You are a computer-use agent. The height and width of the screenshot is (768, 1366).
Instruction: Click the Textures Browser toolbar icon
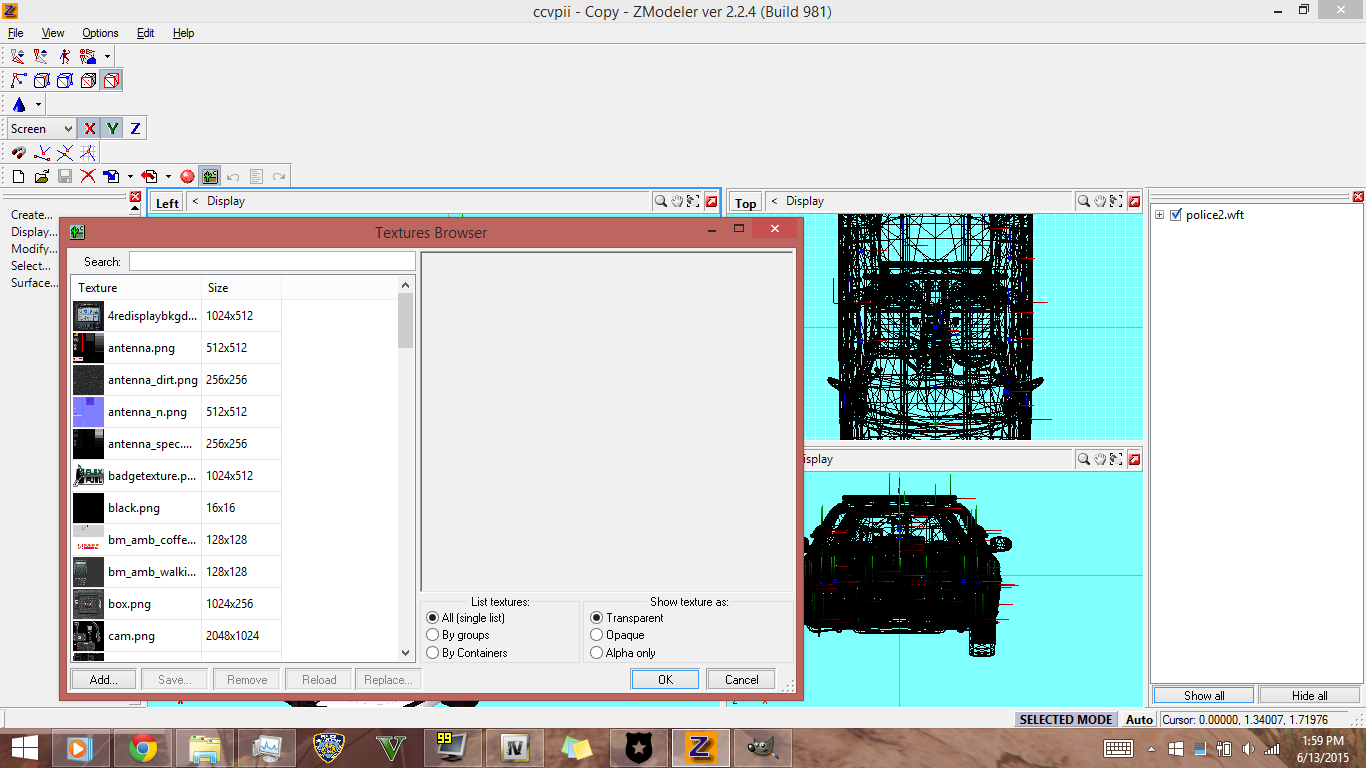pos(209,177)
